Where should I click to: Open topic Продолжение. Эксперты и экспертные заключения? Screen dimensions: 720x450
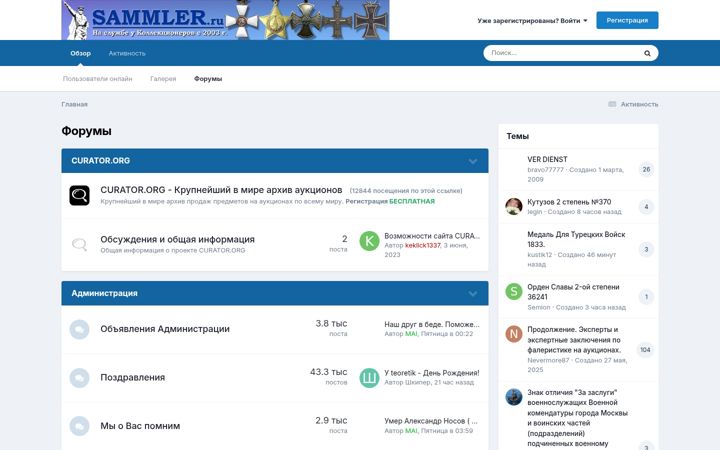[574, 340]
